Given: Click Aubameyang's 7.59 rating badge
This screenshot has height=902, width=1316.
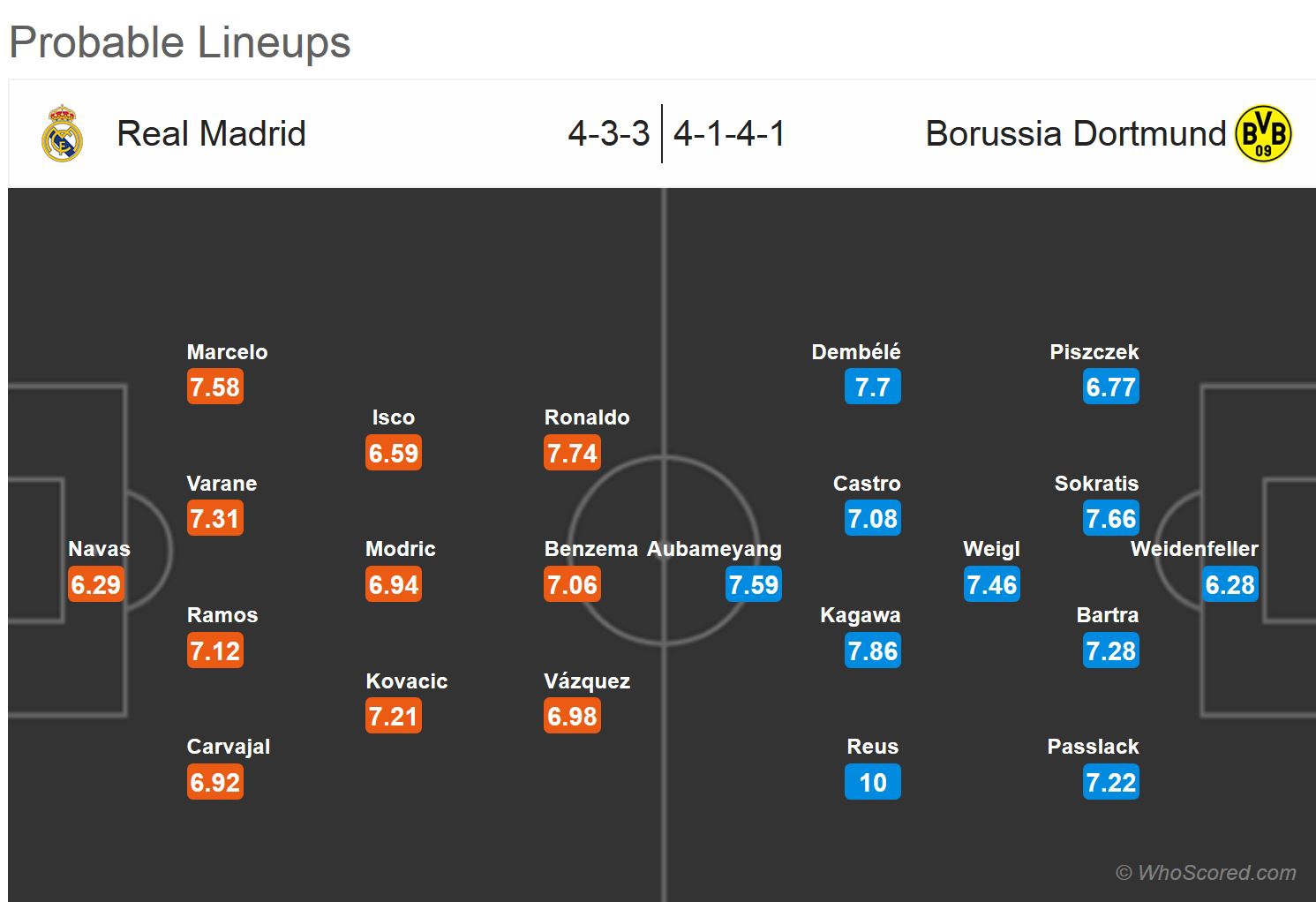Looking at the screenshot, I should [x=753, y=584].
